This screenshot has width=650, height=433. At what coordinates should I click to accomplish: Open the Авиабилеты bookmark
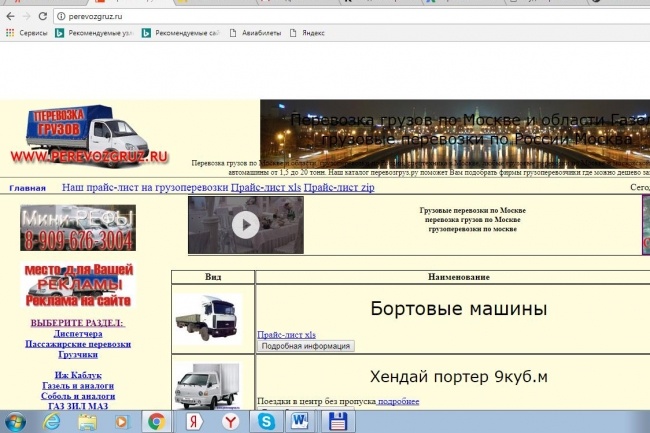click(255, 33)
